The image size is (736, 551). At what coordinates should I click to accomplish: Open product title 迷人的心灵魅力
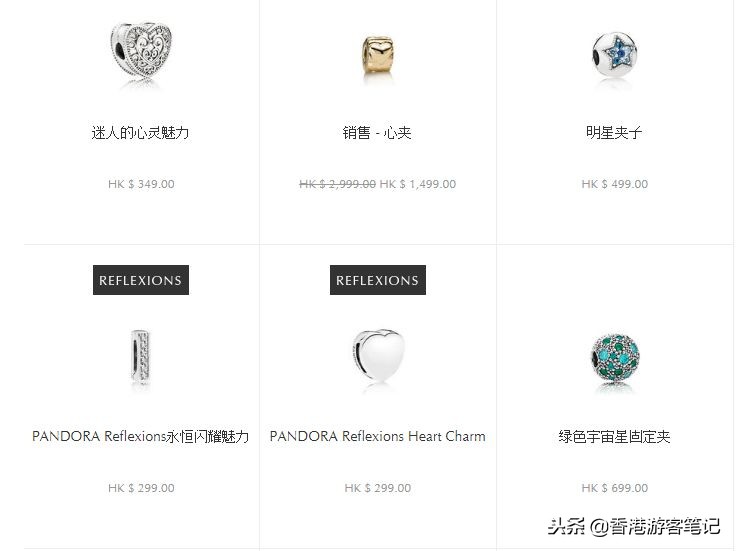140,133
